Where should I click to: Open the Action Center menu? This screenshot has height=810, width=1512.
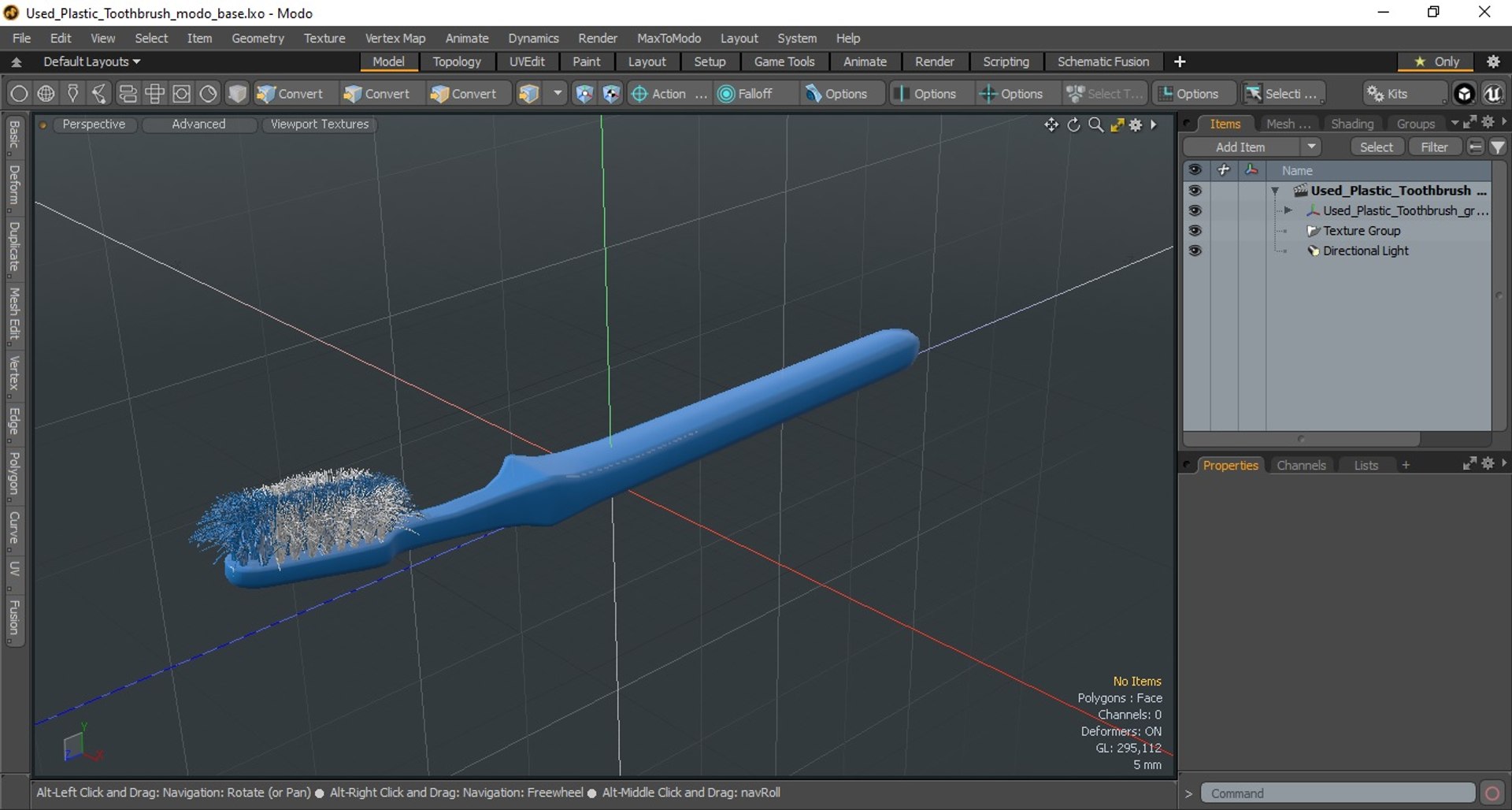coord(669,94)
